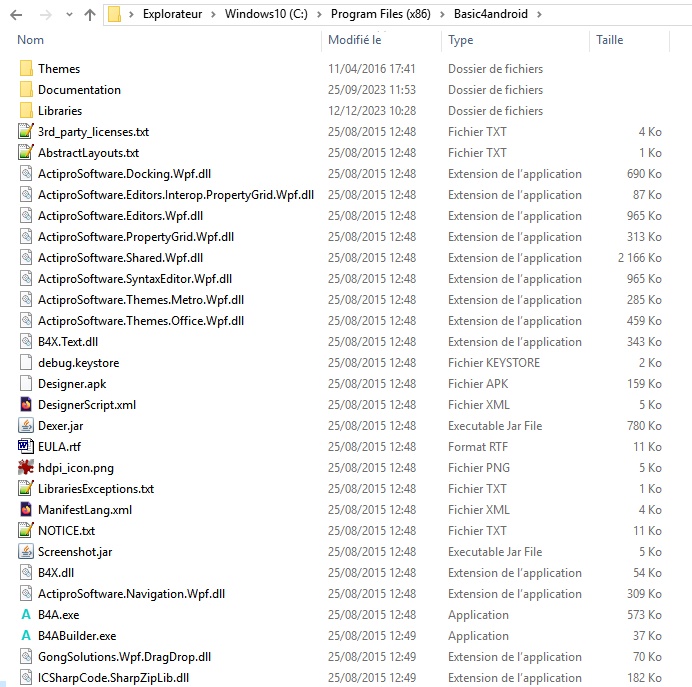Click B4X.Text.dll file icon
This screenshot has height=687, width=692.
pyautogui.click(x=26, y=342)
